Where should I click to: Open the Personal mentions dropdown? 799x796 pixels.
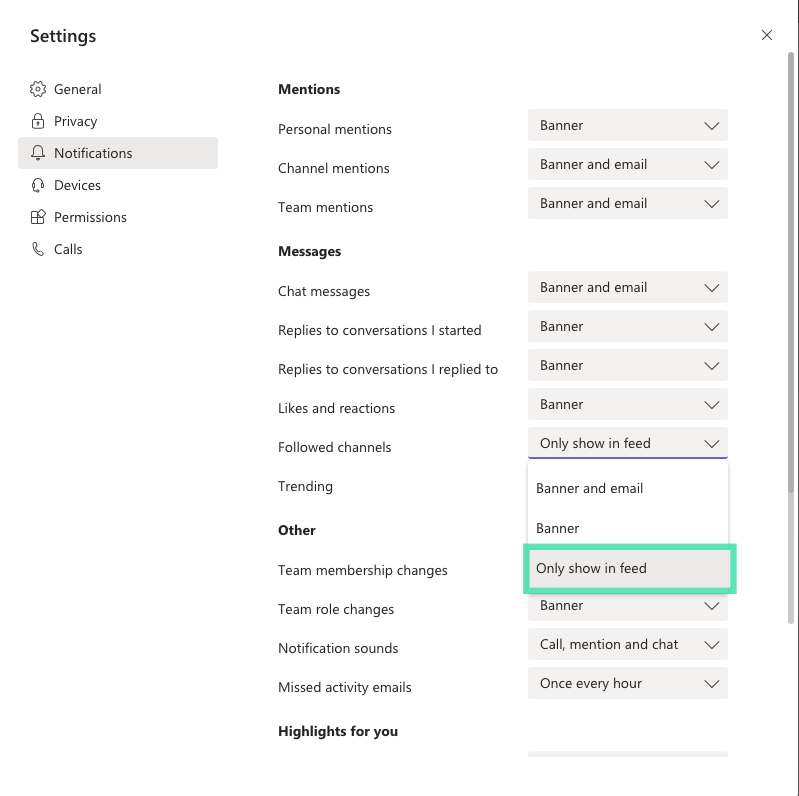(x=627, y=125)
